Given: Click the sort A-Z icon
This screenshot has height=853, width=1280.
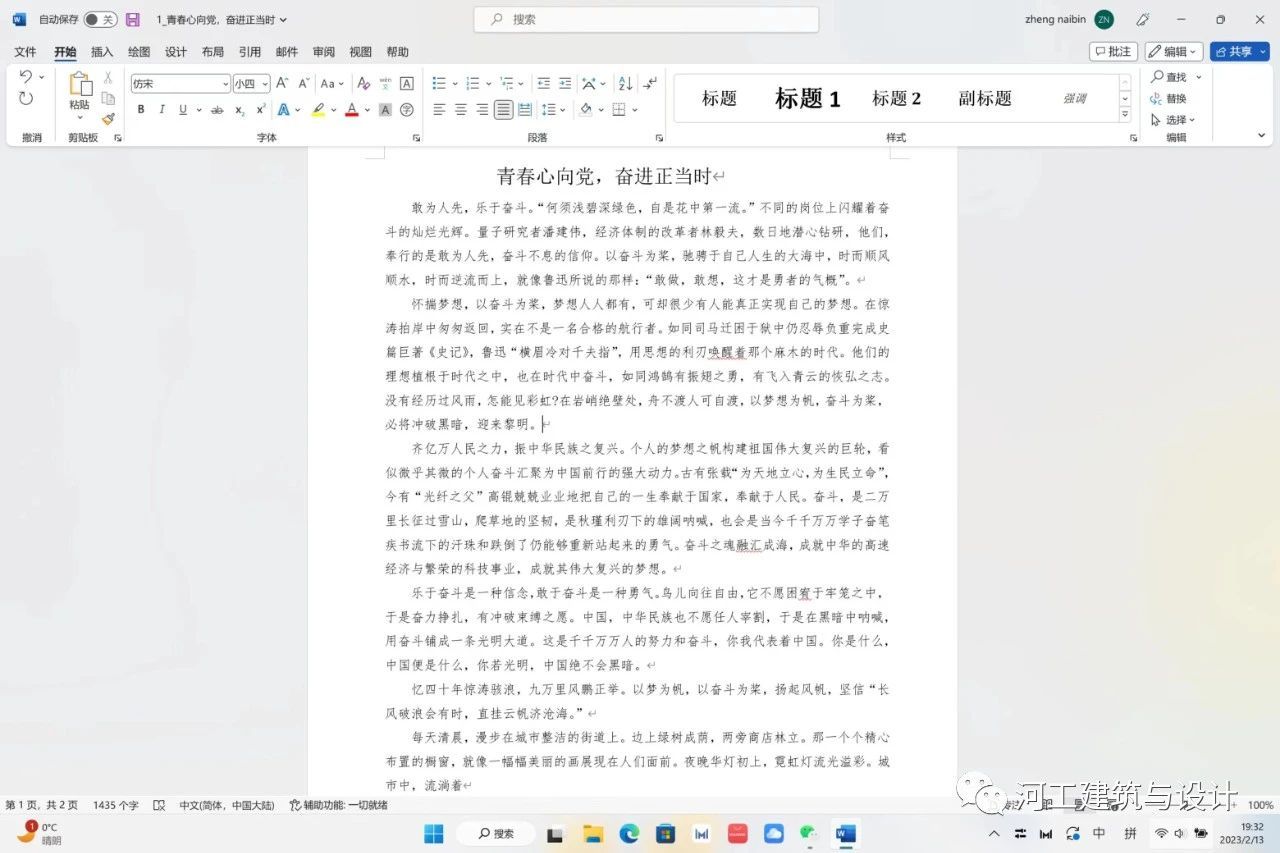Looking at the screenshot, I should [625, 84].
